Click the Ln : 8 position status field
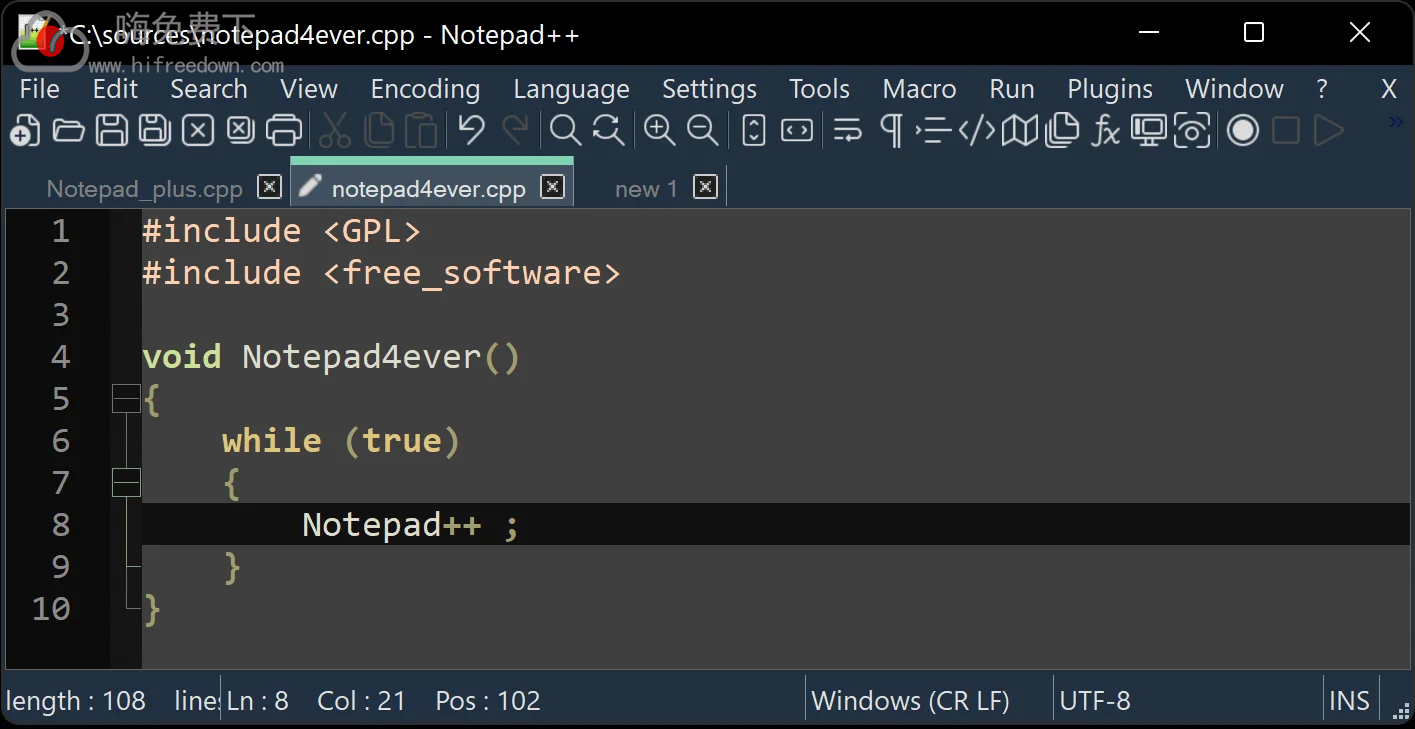Viewport: 1415px width, 729px height. 258,701
